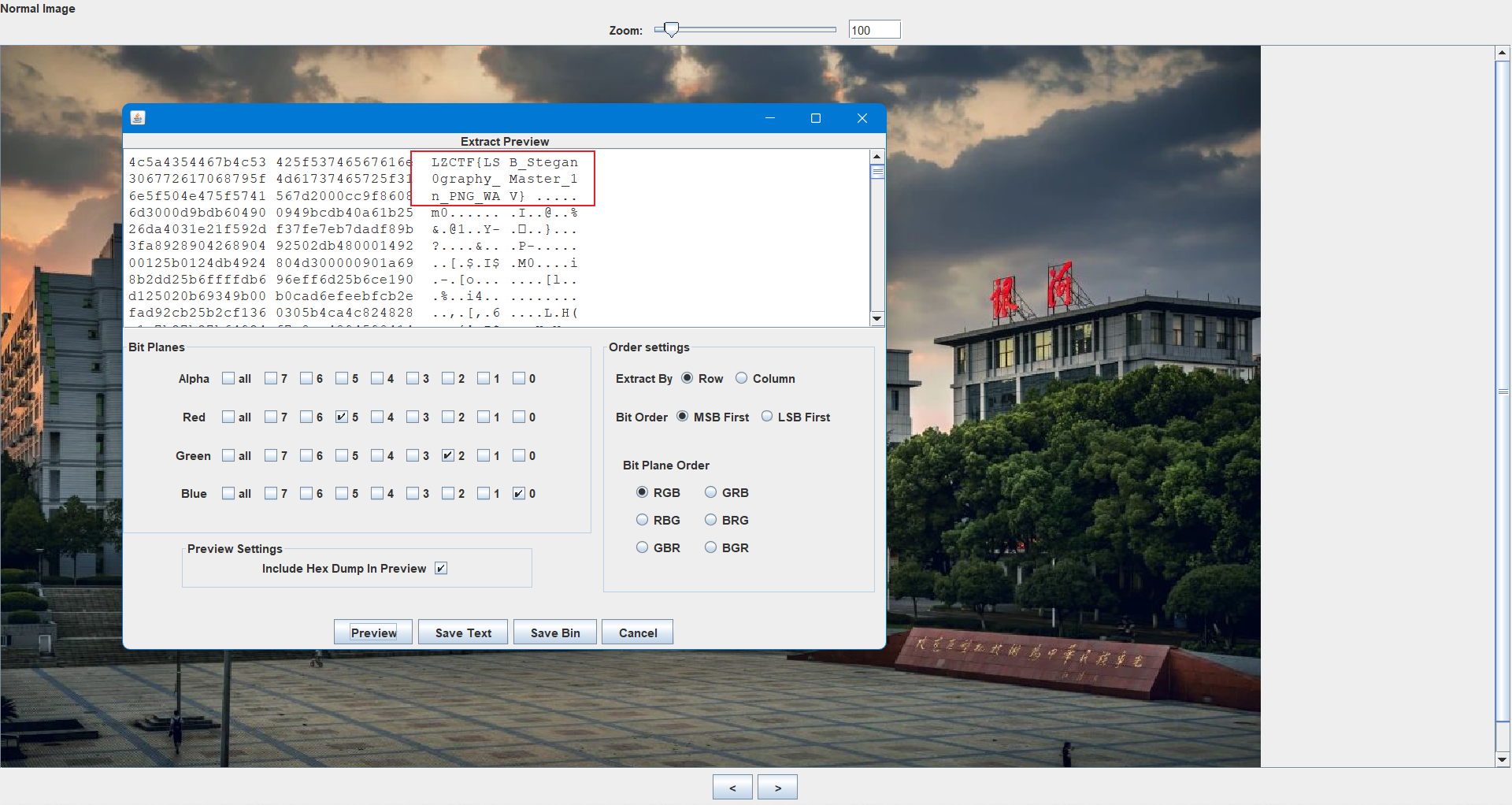The width and height of the screenshot is (1512, 805).
Task: Select the Column extract option
Action: [742, 378]
